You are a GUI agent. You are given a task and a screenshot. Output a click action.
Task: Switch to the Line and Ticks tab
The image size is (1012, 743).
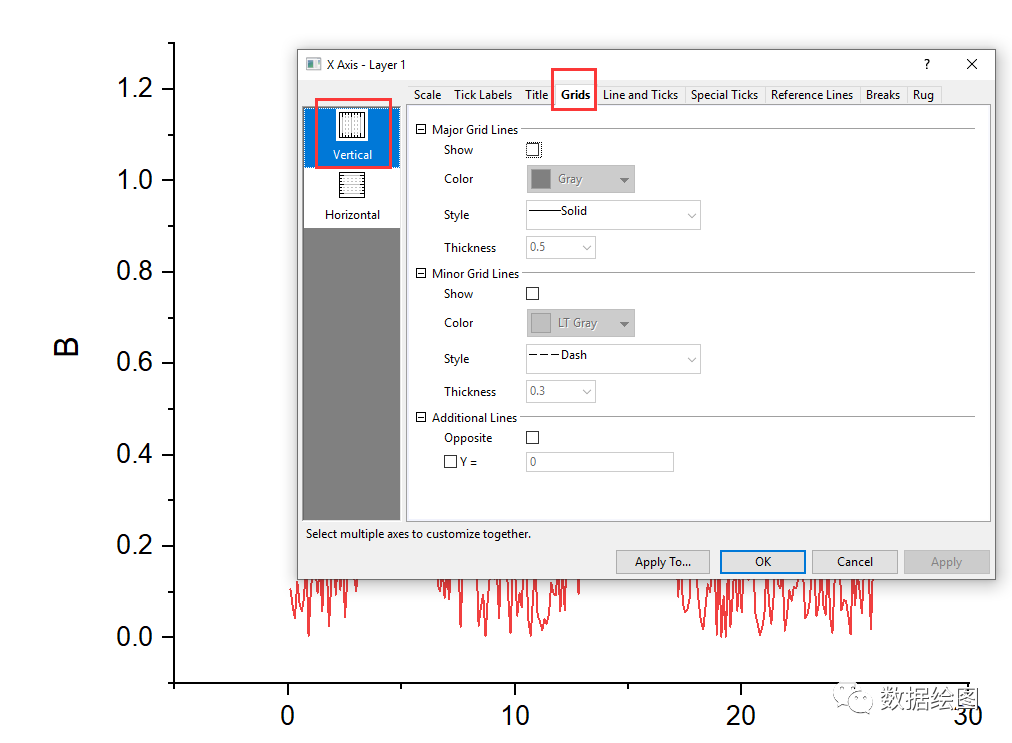tap(640, 95)
